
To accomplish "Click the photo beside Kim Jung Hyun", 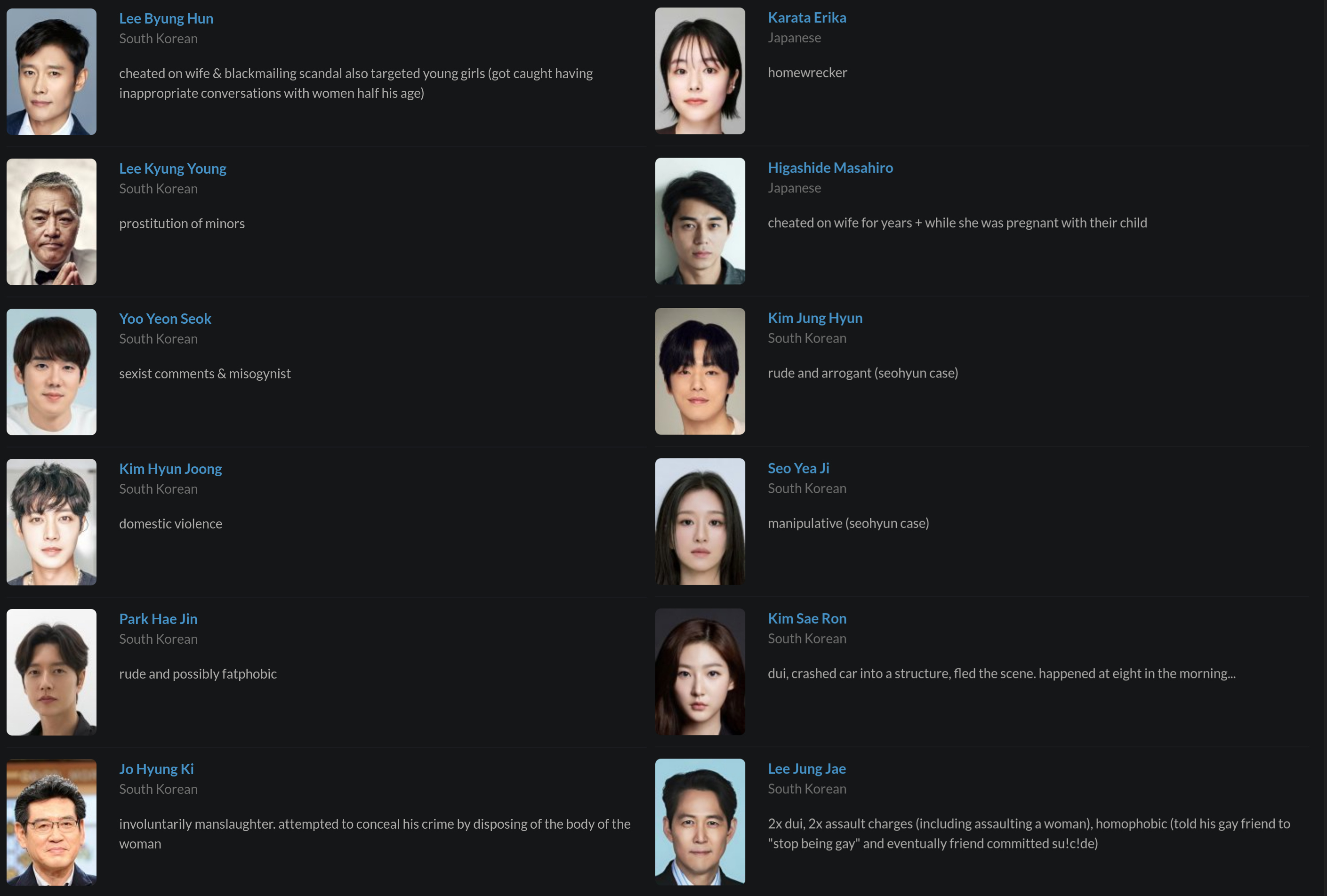I will (x=700, y=371).
